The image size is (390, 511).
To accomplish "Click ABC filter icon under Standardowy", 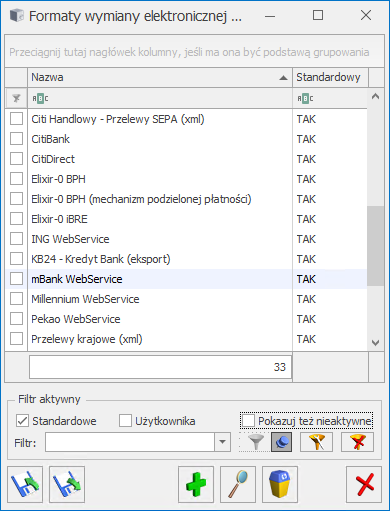I will pyautogui.click(x=305, y=99).
